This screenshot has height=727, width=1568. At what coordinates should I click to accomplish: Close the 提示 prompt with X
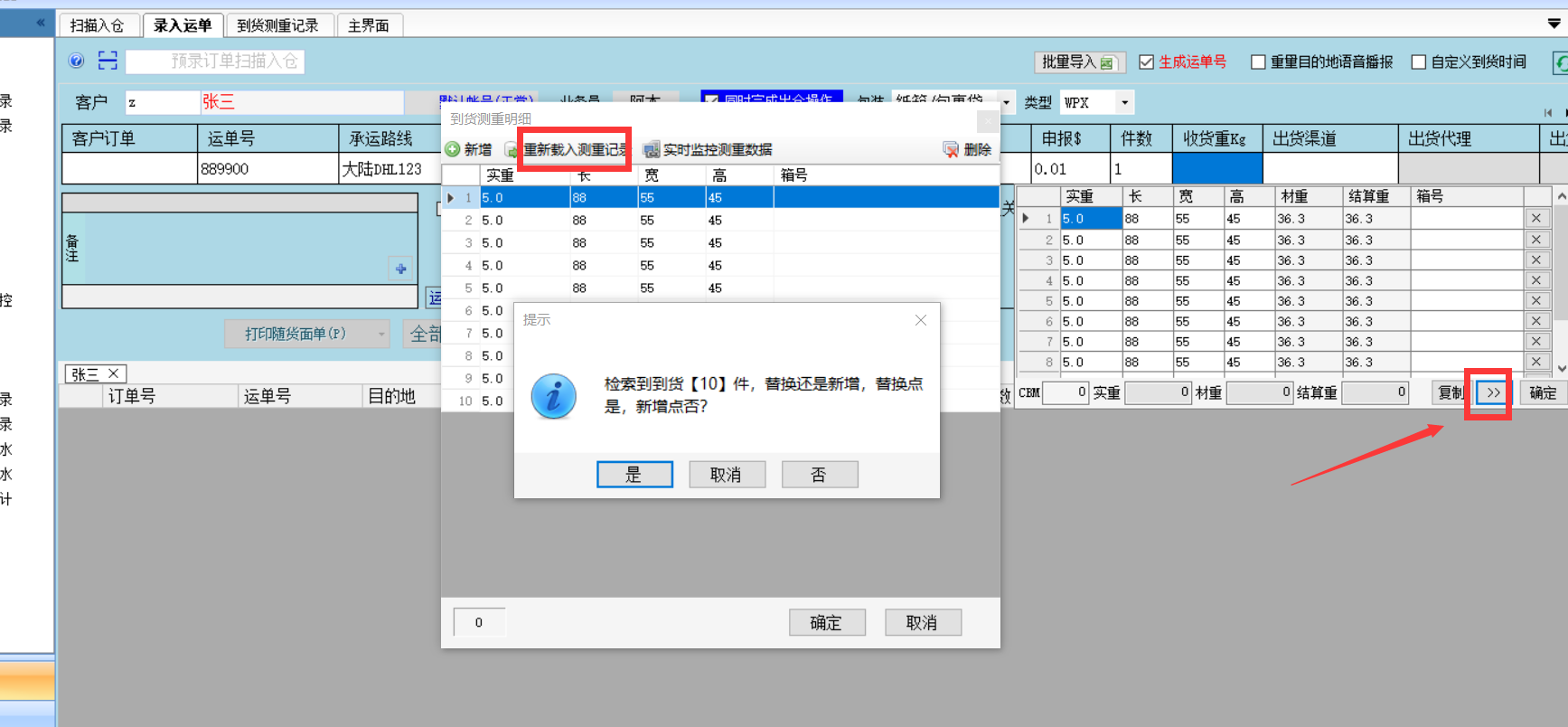click(920, 320)
